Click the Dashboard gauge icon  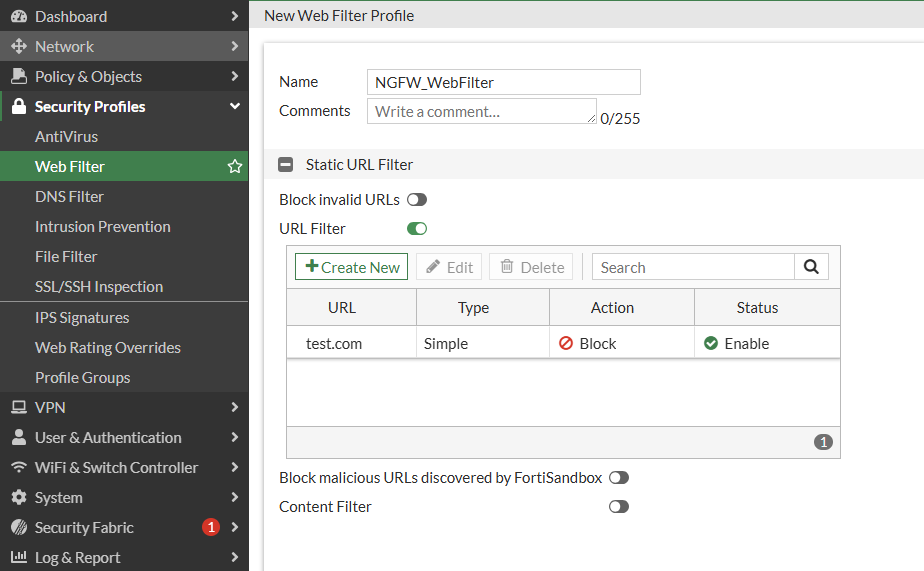point(19,17)
